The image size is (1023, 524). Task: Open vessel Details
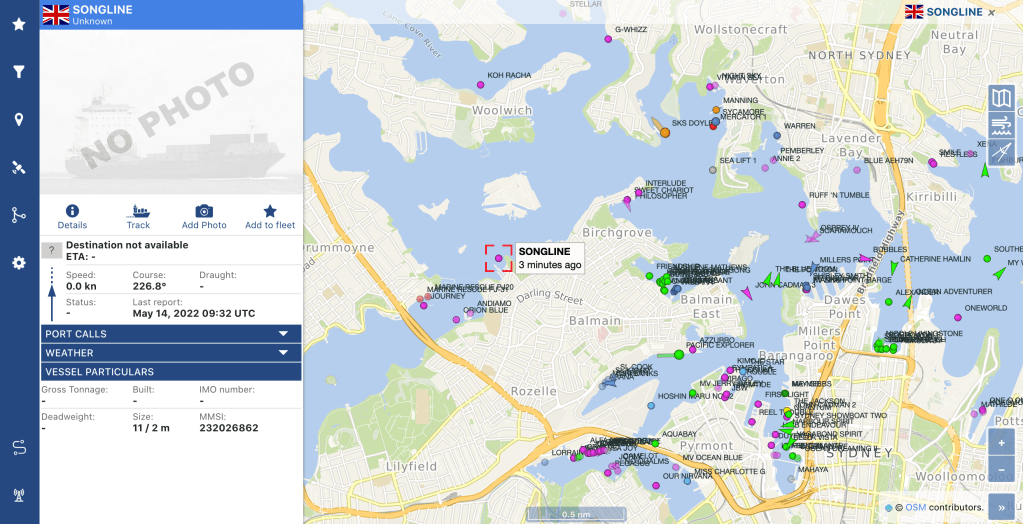click(72, 216)
